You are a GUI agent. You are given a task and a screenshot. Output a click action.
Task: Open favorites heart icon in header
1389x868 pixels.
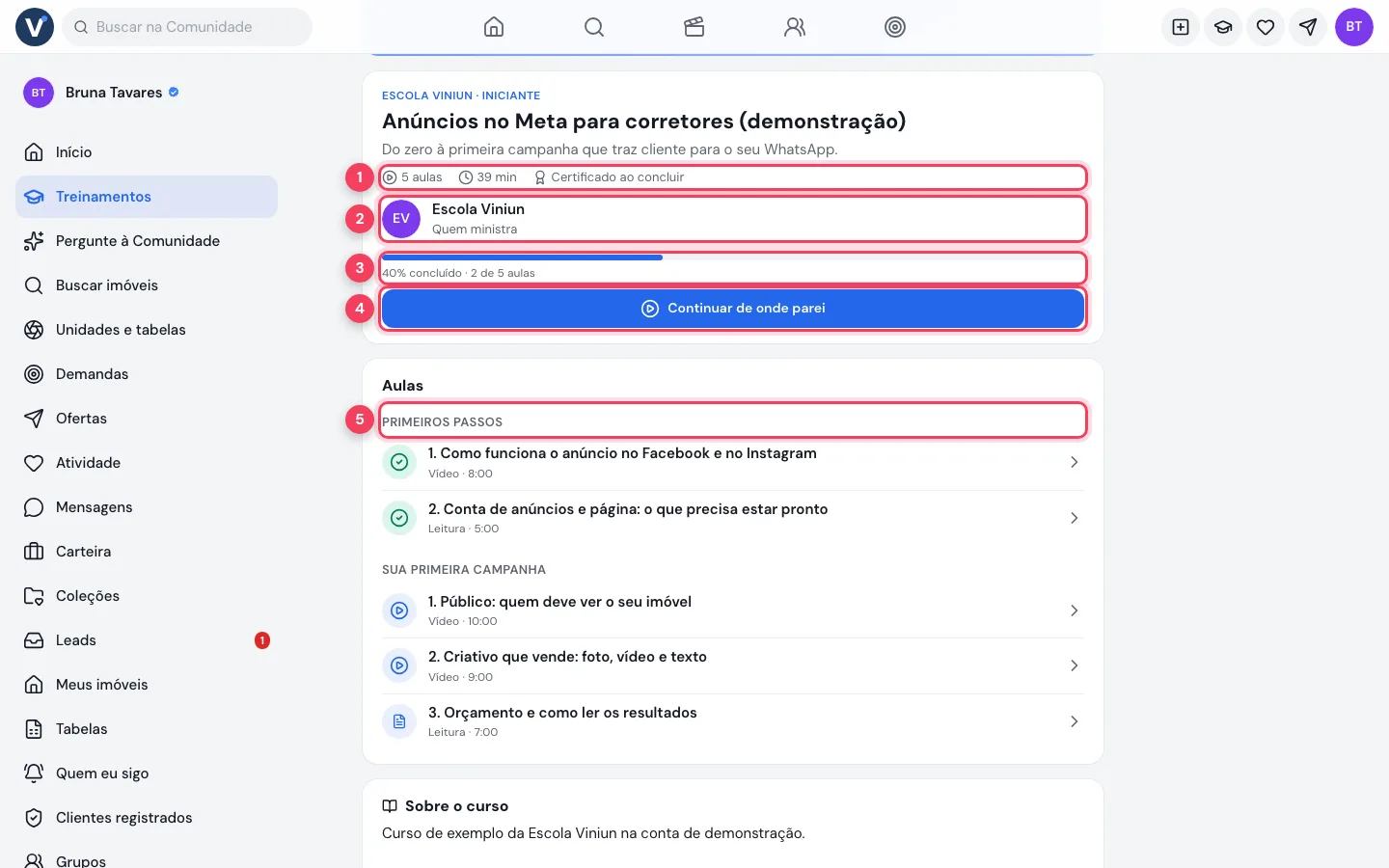click(1266, 27)
